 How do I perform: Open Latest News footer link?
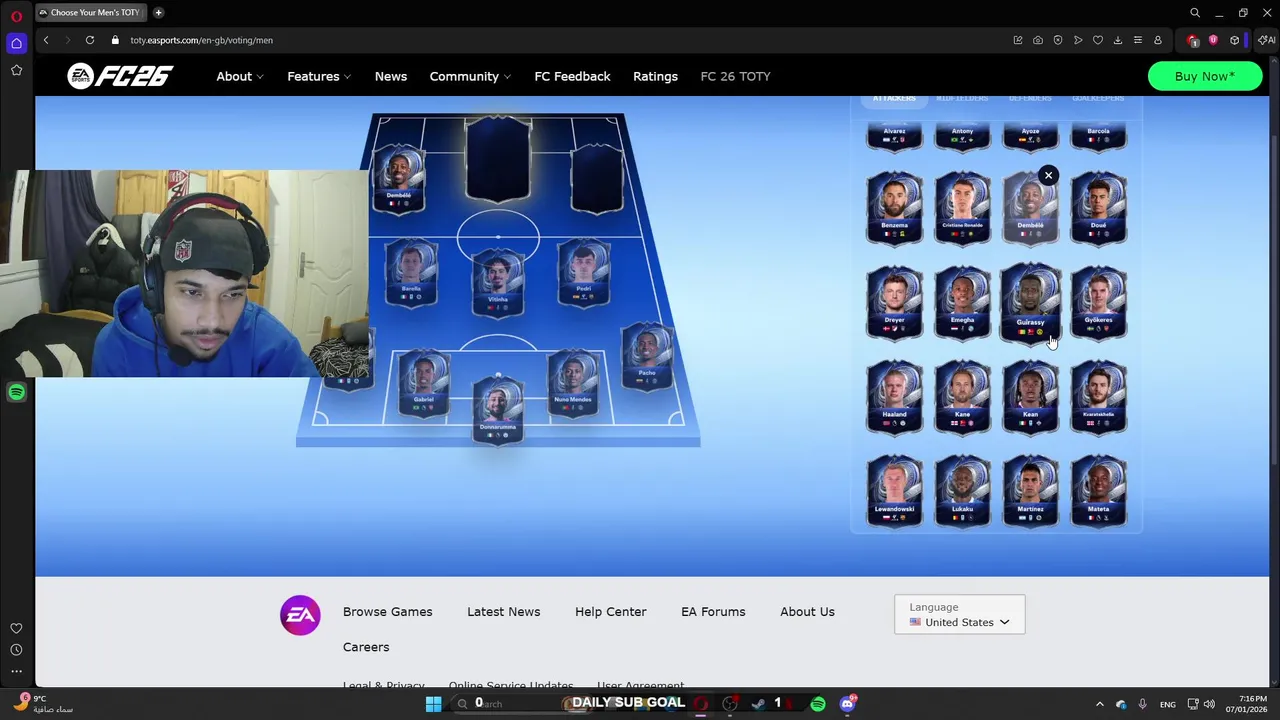point(503,612)
